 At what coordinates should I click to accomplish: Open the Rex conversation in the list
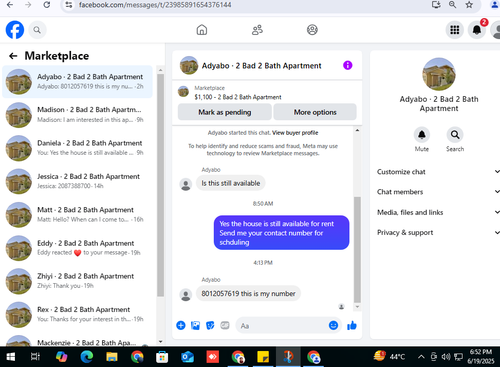[77, 314]
